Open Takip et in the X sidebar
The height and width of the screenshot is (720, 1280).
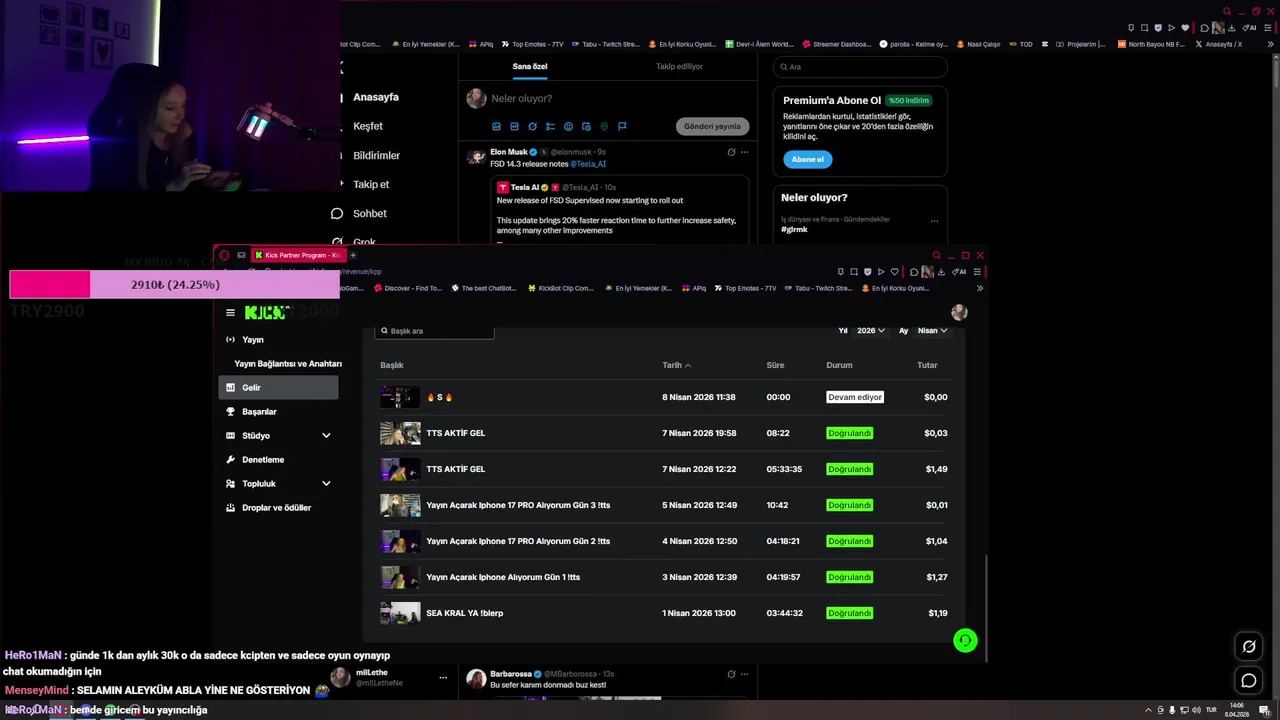coord(371,184)
